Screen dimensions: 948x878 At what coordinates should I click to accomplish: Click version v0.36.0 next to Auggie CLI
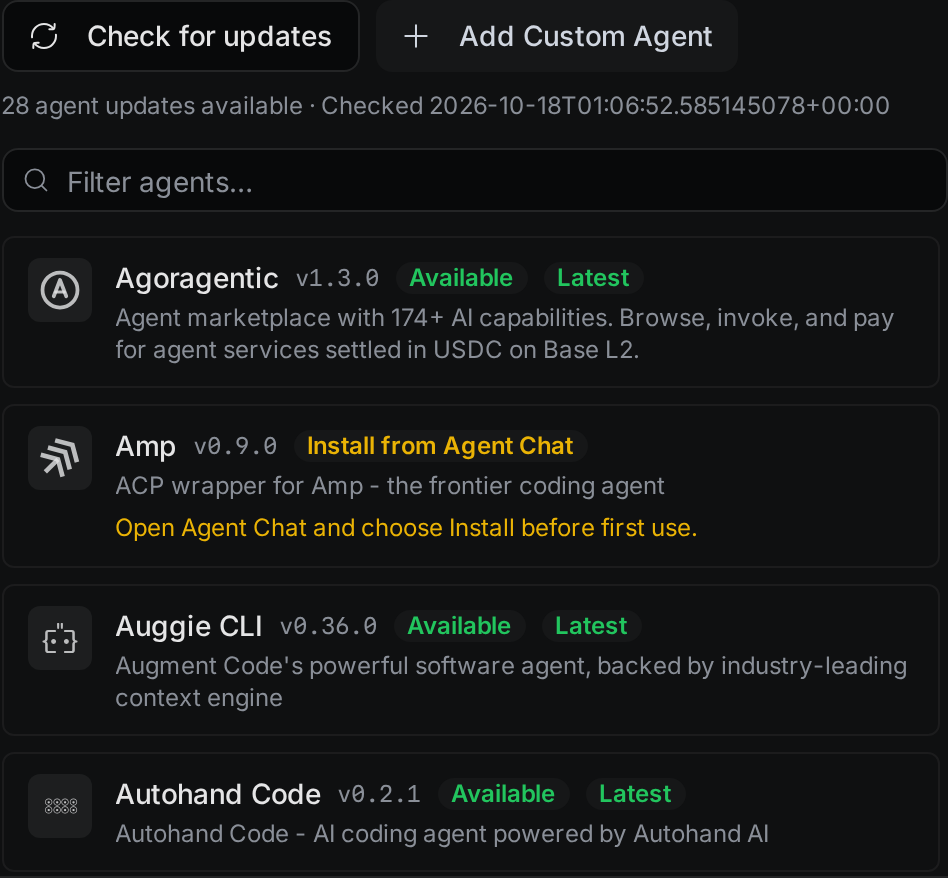pyautogui.click(x=328, y=626)
